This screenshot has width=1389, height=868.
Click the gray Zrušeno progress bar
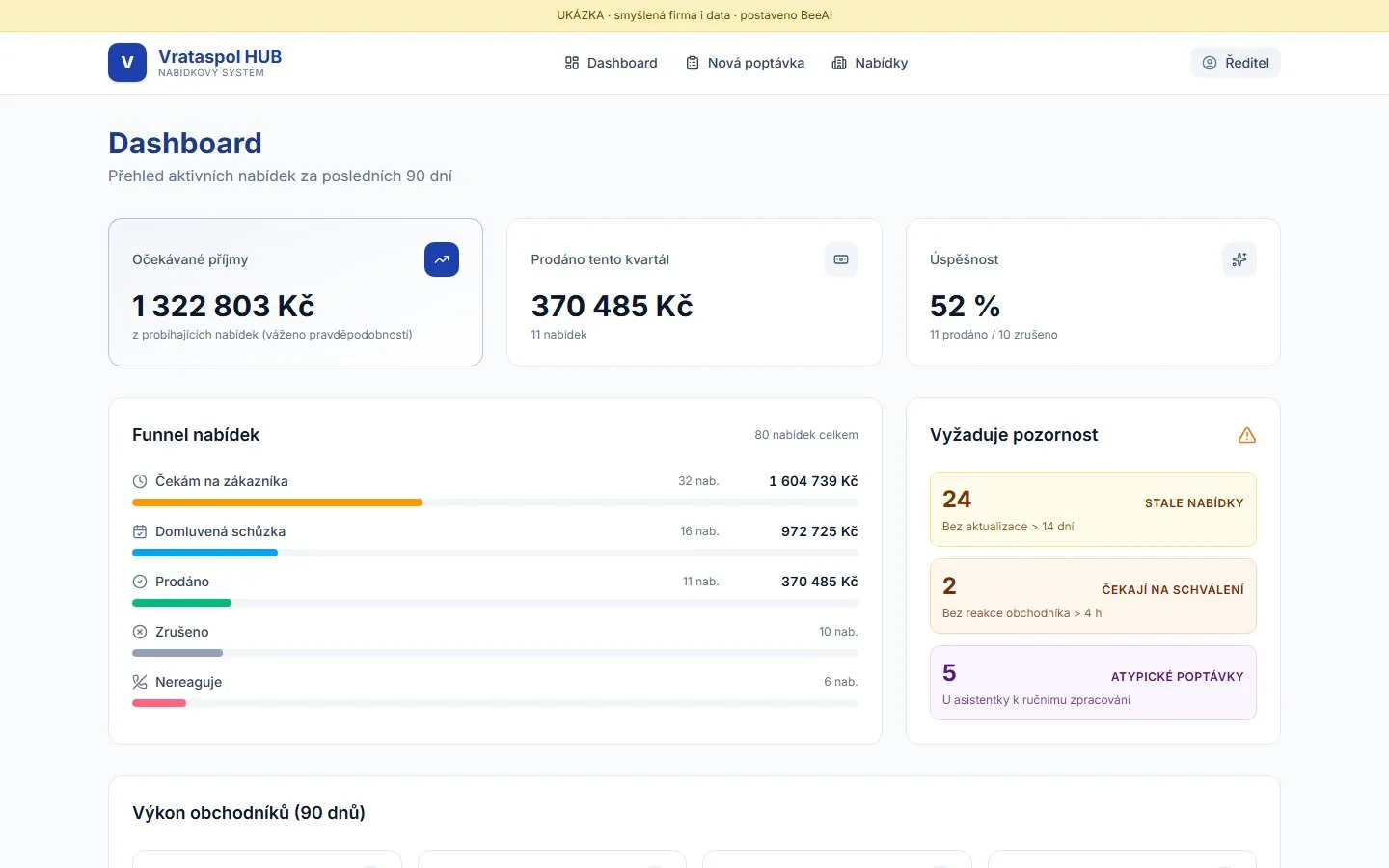click(177, 653)
